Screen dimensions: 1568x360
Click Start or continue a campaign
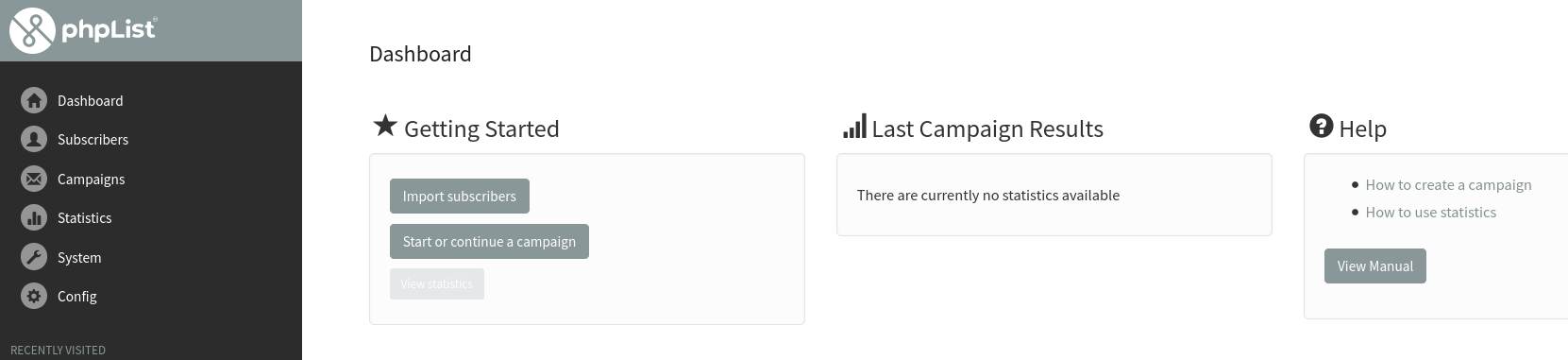[489, 241]
